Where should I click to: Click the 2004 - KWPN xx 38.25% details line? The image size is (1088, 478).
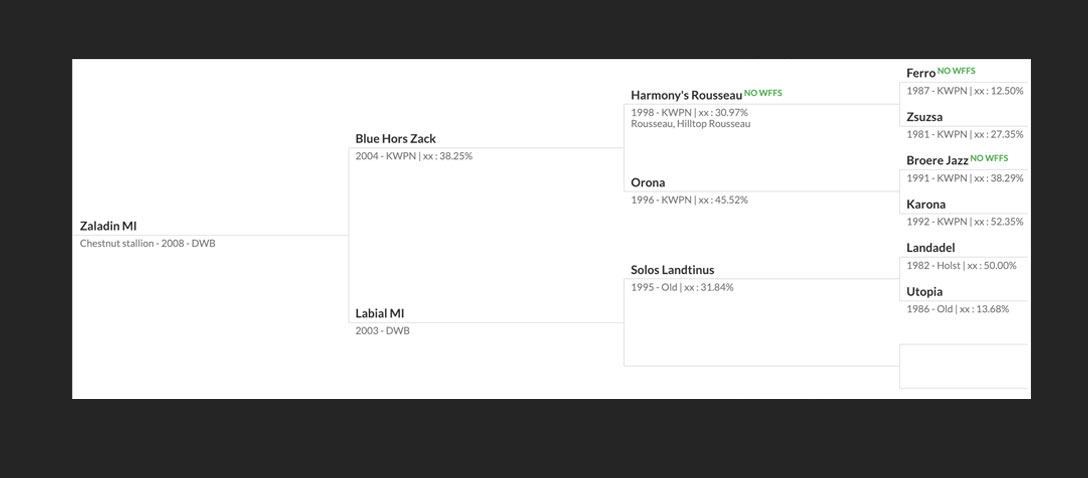414,156
